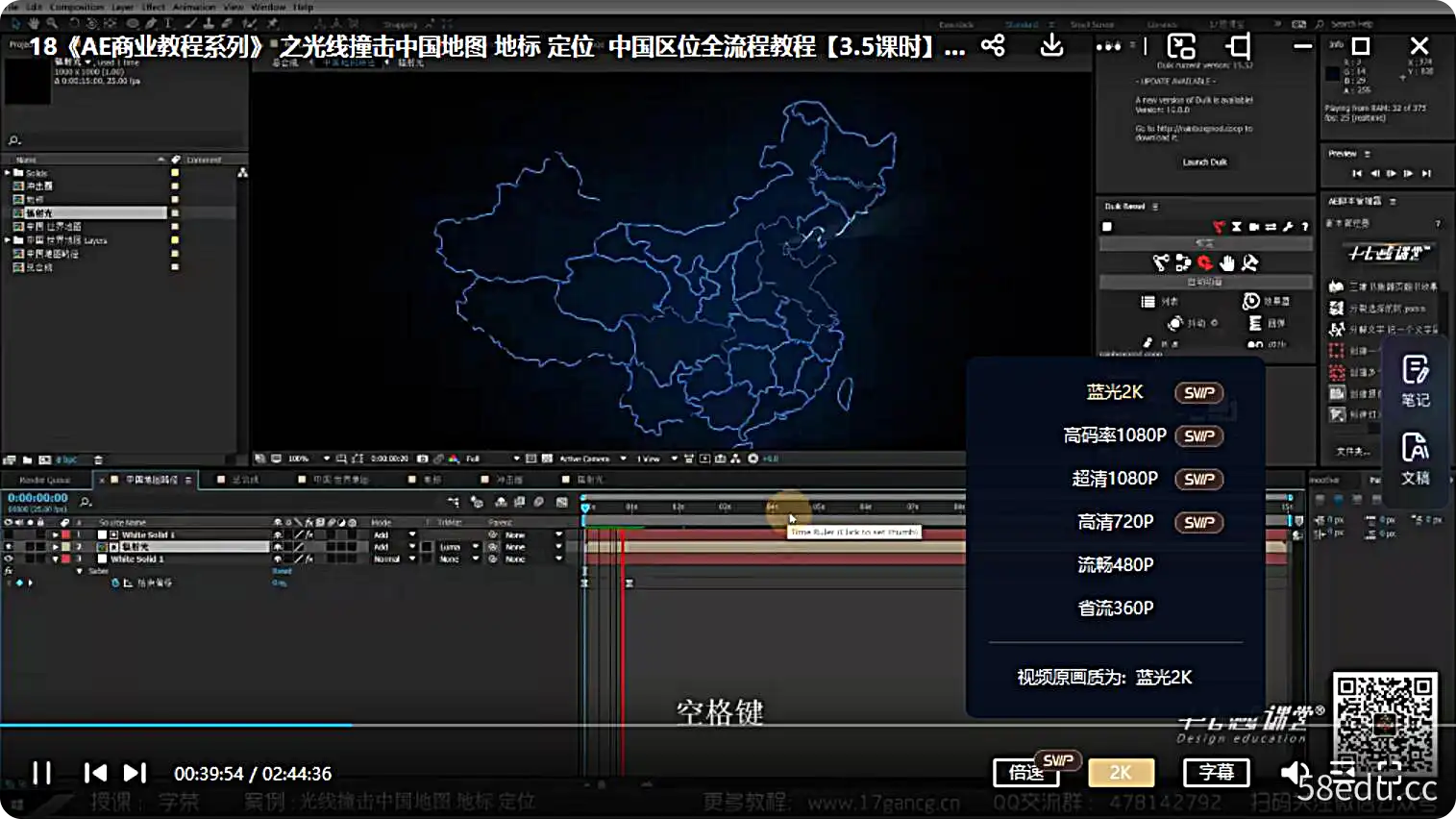The width and height of the screenshot is (1456, 819).
Task: Open Active Camera view dropdown
Action: (x=592, y=459)
